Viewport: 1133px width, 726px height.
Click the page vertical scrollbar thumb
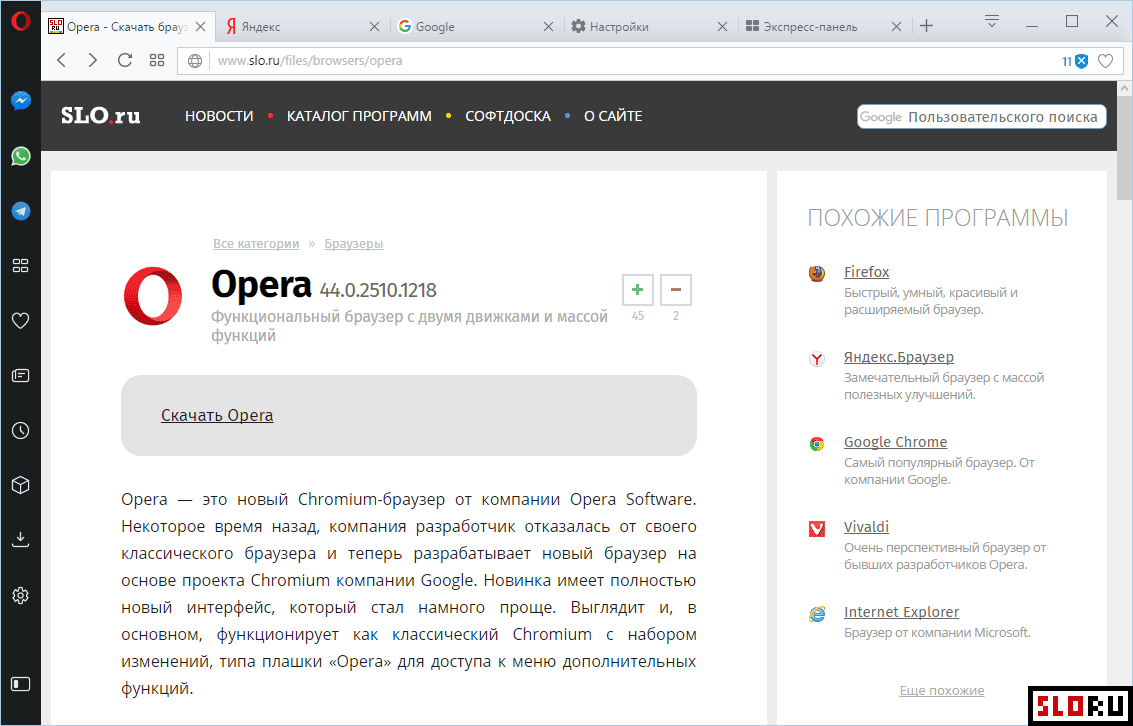pos(1125,148)
